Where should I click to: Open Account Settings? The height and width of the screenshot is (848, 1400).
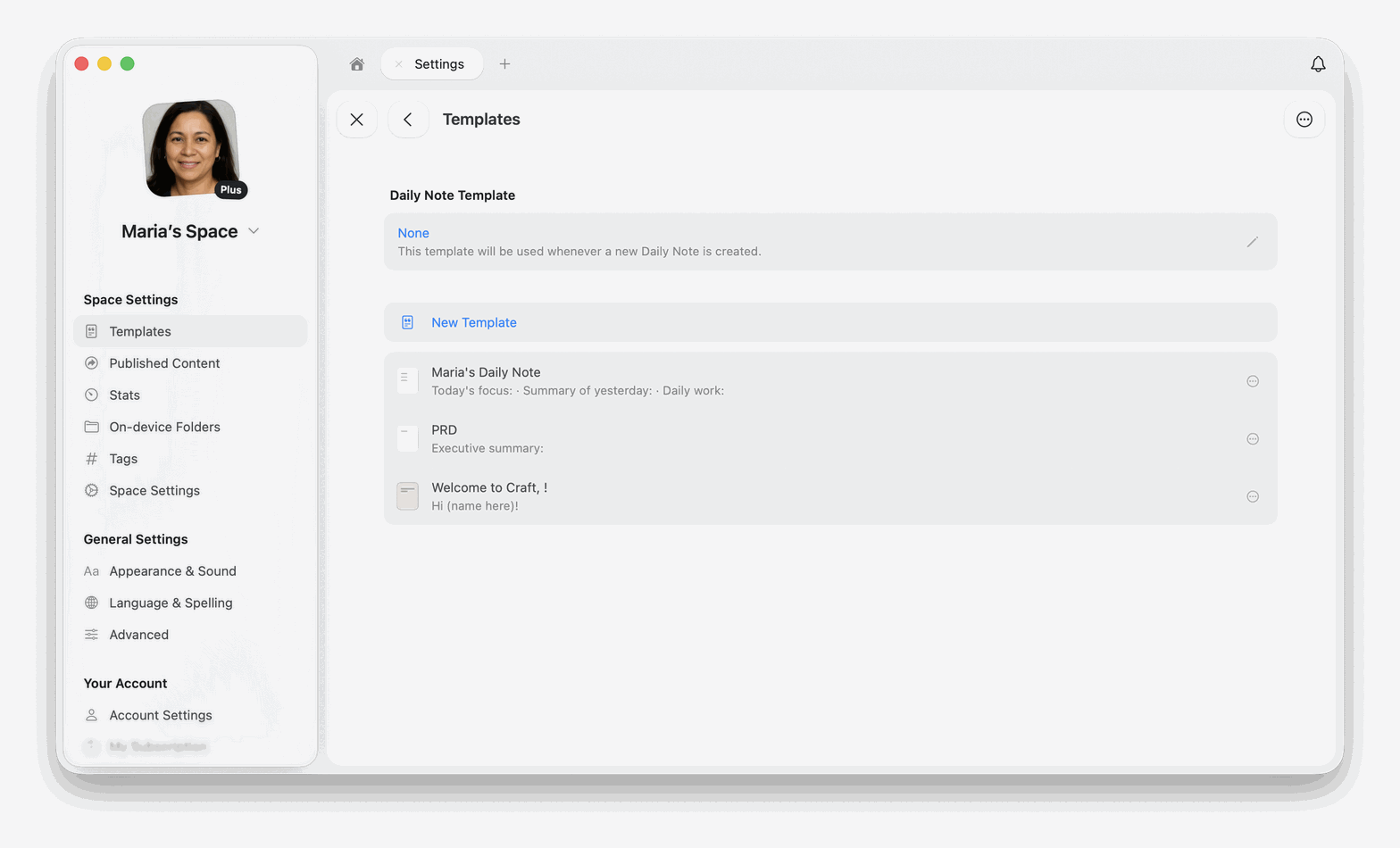click(190, 715)
